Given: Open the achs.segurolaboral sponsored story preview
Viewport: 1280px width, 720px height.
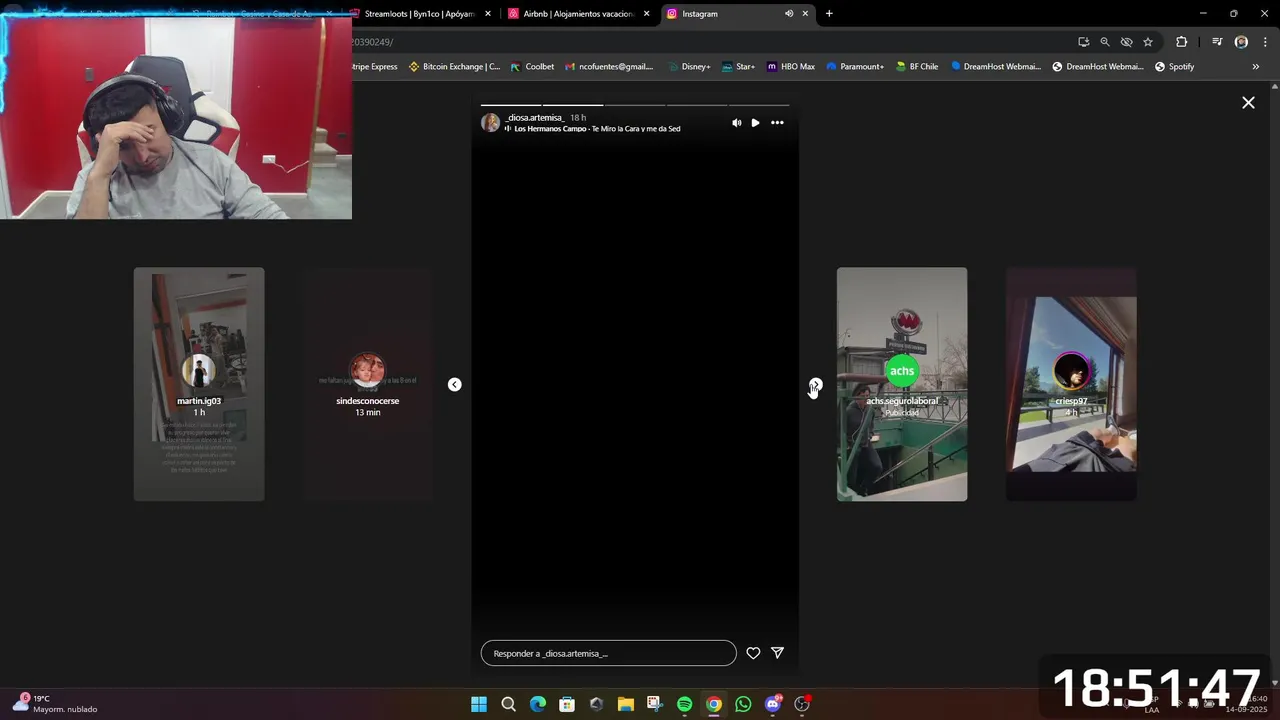Looking at the screenshot, I should [902, 384].
